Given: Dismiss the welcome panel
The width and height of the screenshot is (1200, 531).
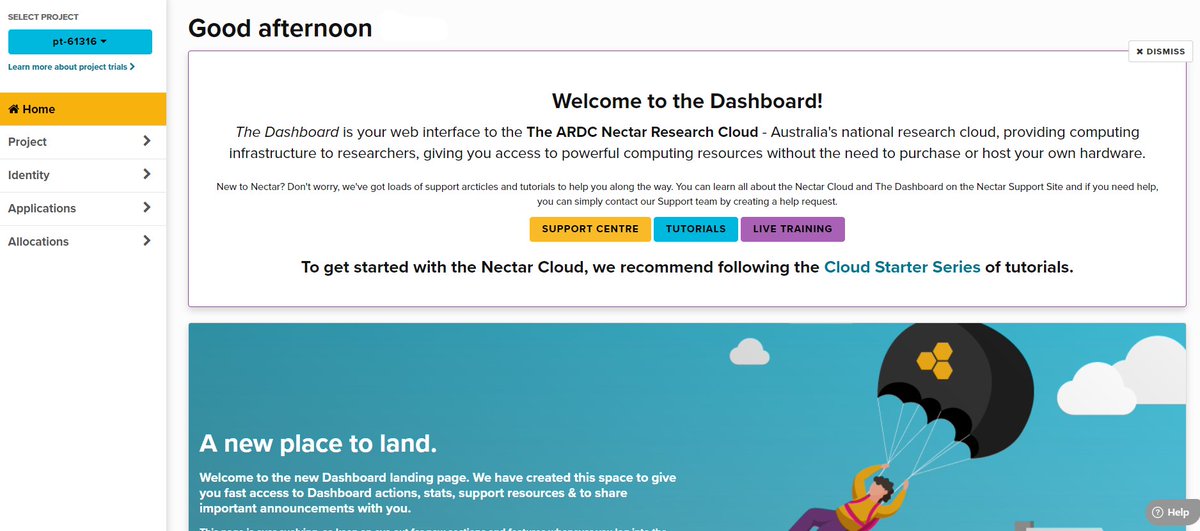Looking at the screenshot, I should pos(1160,51).
